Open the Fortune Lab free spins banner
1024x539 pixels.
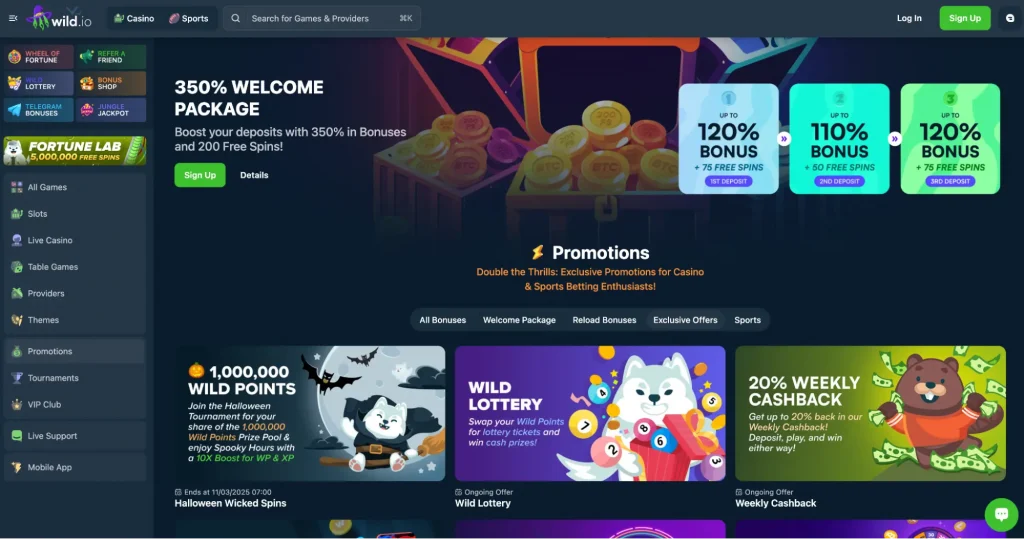pyautogui.click(x=74, y=151)
